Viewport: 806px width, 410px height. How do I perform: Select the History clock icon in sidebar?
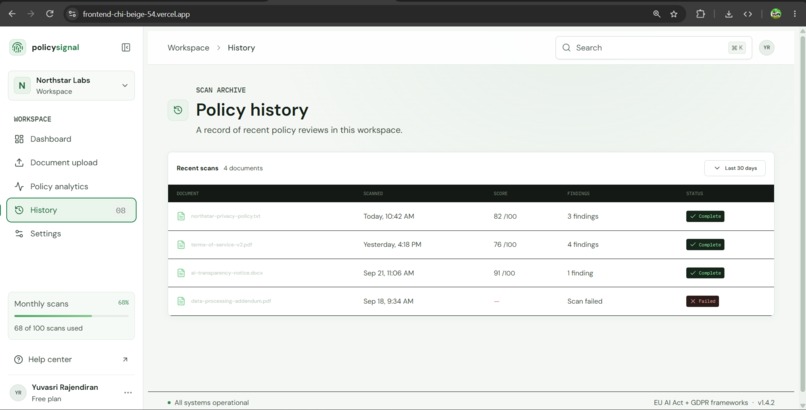point(19,210)
